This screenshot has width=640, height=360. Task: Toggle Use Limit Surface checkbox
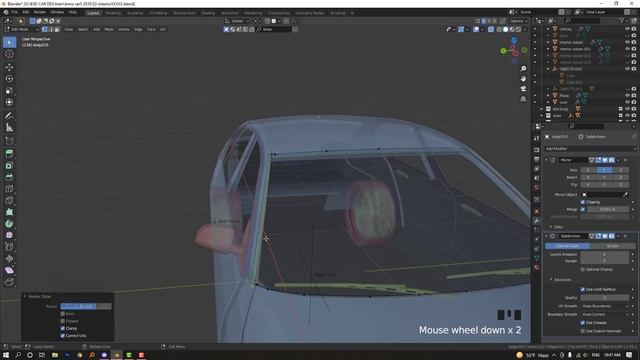582,289
